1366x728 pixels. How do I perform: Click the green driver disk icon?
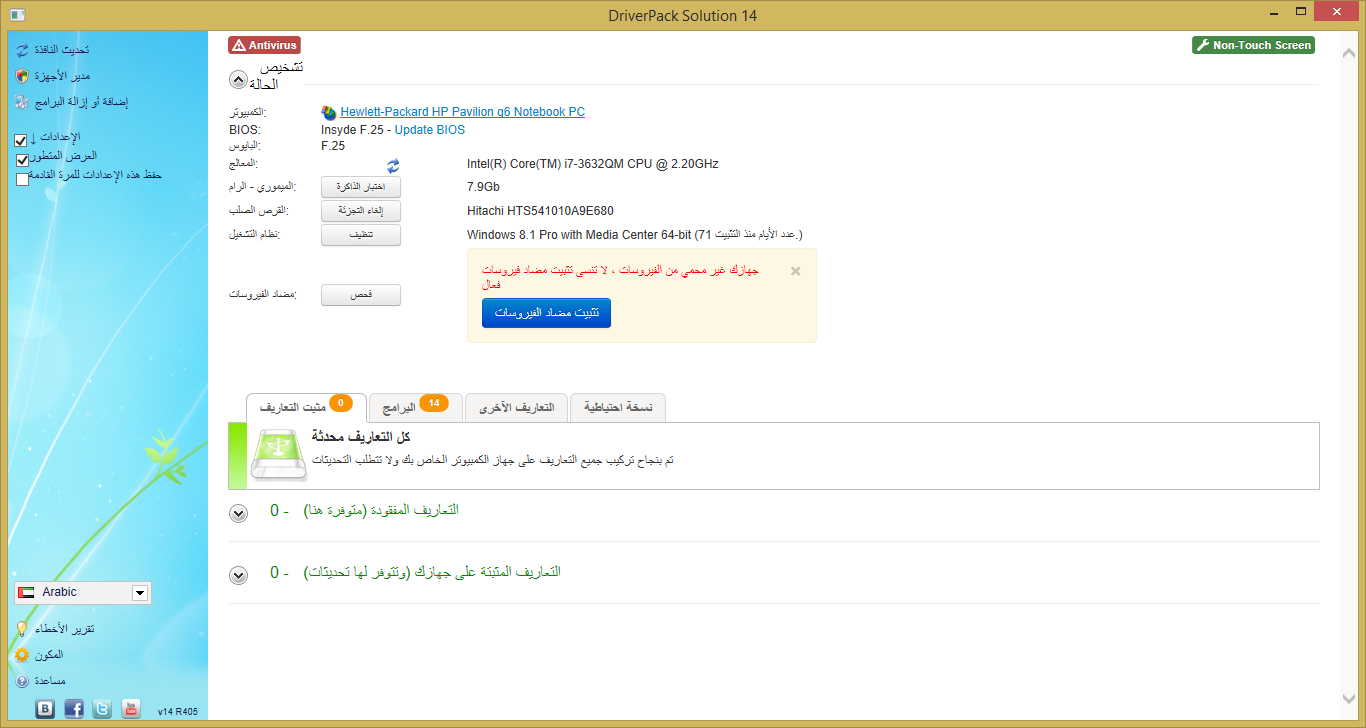pyautogui.click(x=279, y=456)
